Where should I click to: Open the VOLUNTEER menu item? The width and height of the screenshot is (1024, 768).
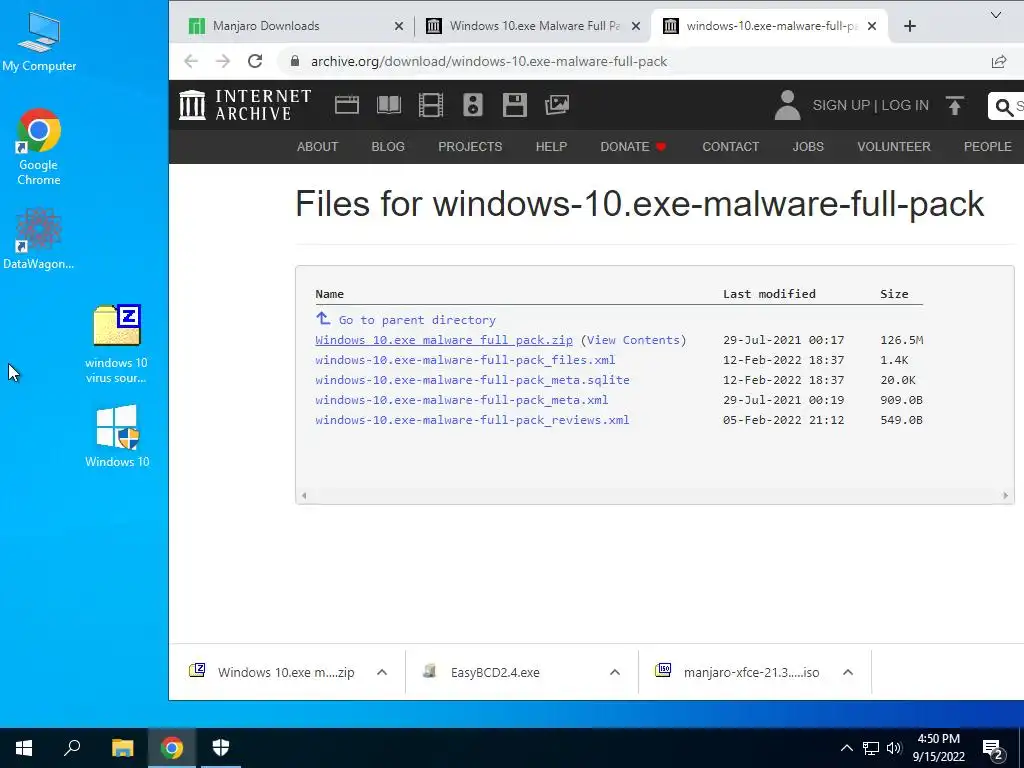pos(893,147)
